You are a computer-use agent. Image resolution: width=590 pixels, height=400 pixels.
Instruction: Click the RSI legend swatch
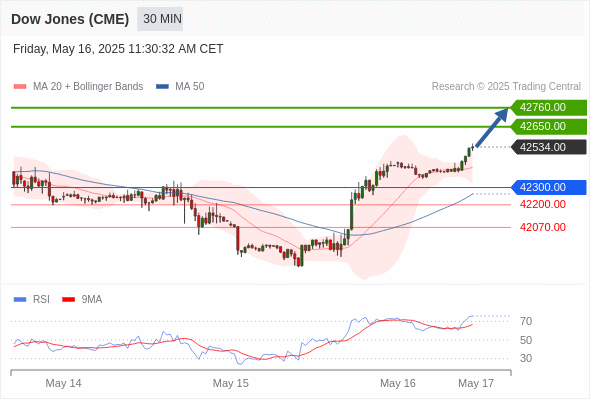click(20, 300)
